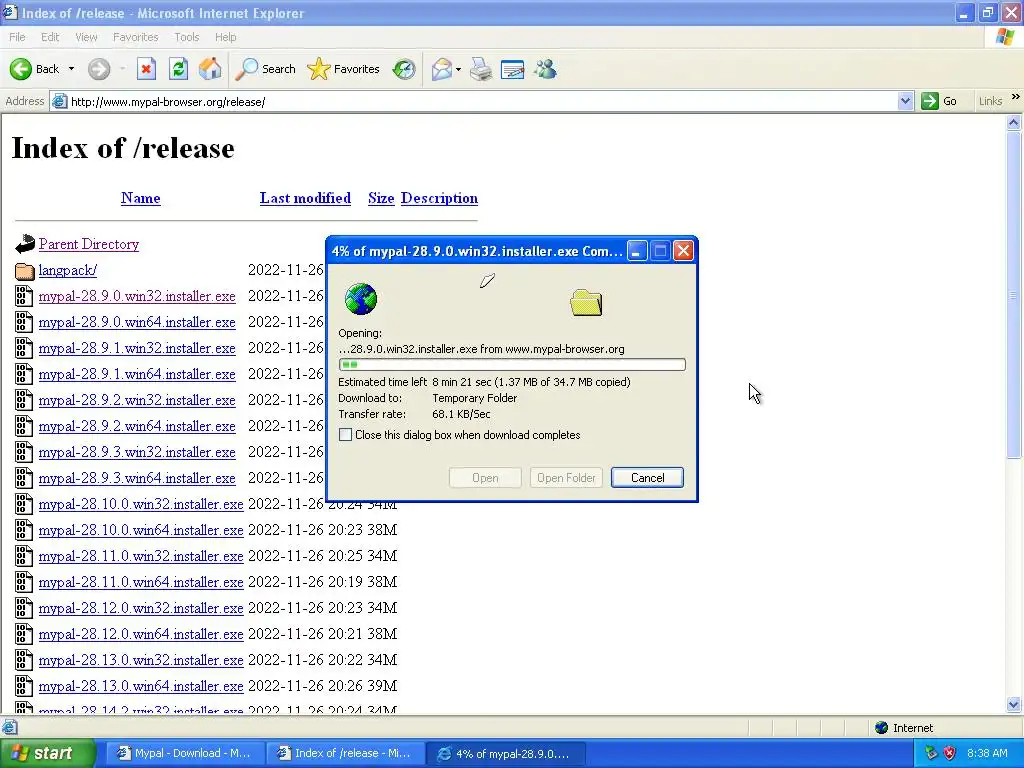Click the Go button arrow icon
1024x768 pixels.
coord(929,101)
